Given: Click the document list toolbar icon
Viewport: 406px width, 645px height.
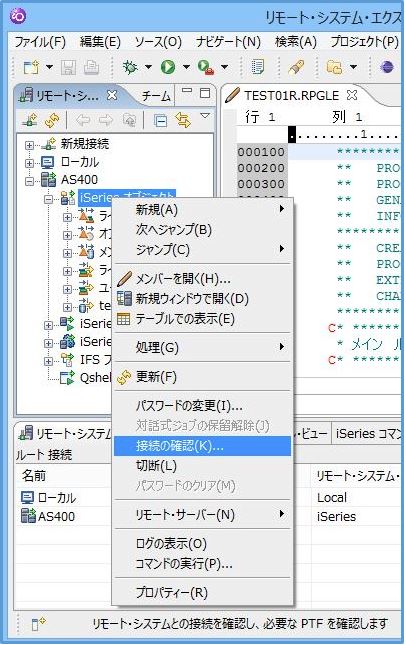Looking at the screenshot, I should pos(258,67).
